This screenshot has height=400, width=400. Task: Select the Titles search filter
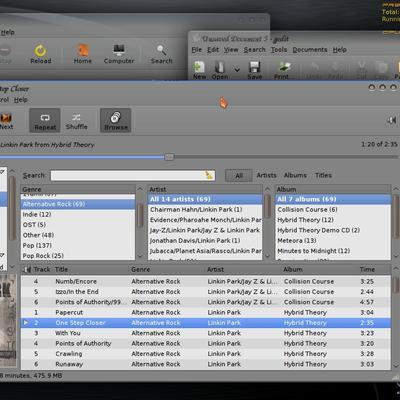tap(323, 175)
